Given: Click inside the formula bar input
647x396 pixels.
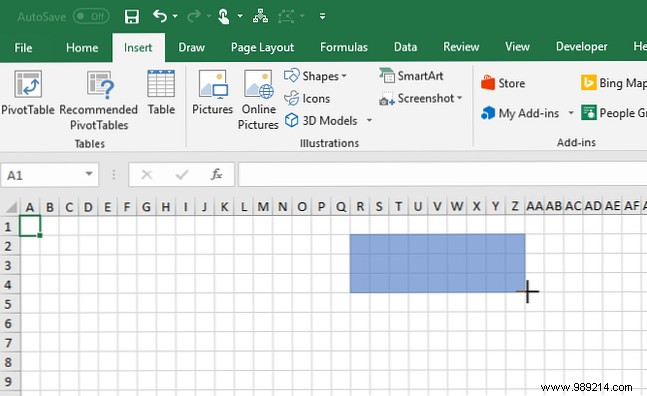Looking at the screenshot, I should tap(442, 174).
